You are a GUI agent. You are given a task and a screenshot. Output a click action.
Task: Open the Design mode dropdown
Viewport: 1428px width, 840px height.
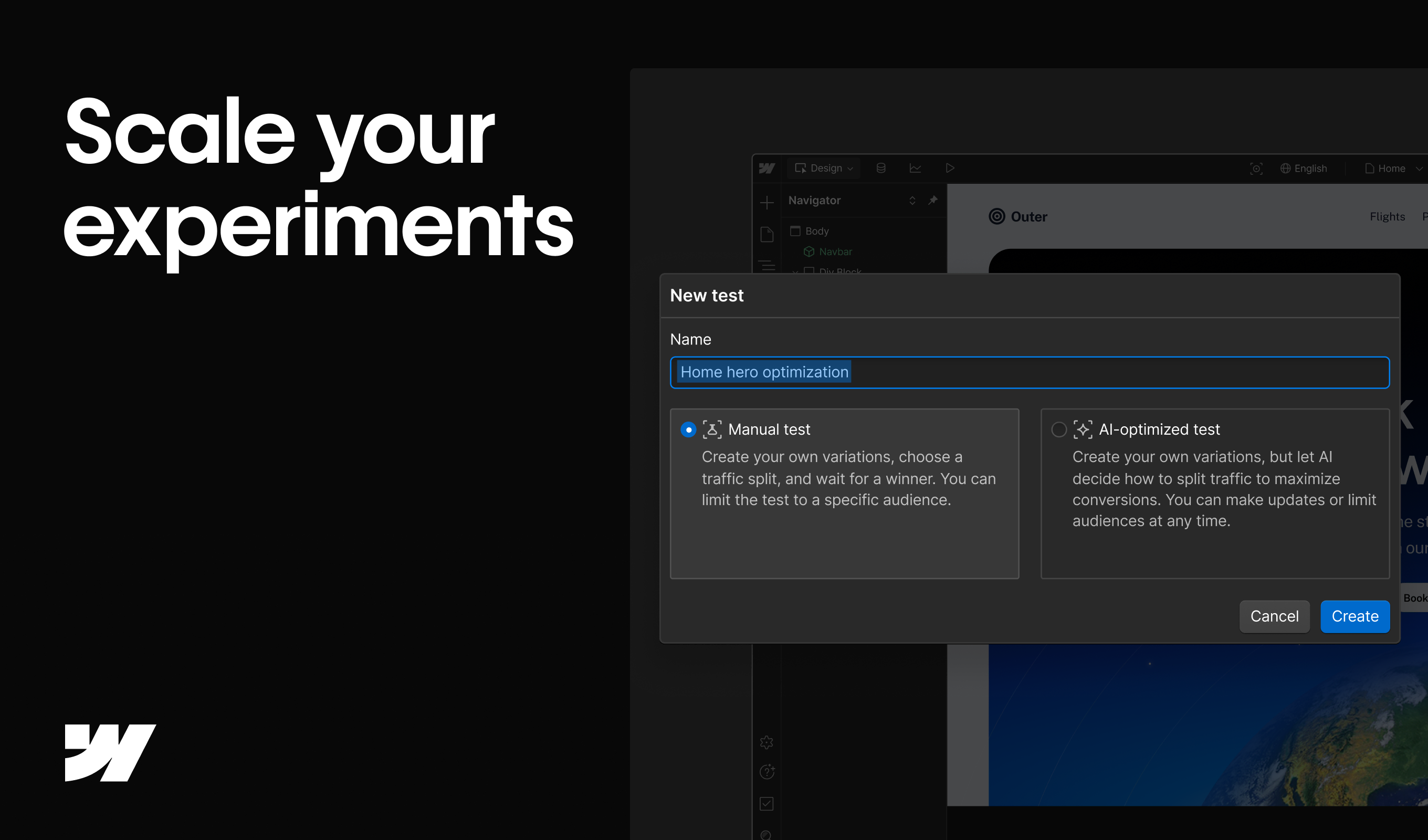click(x=824, y=169)
